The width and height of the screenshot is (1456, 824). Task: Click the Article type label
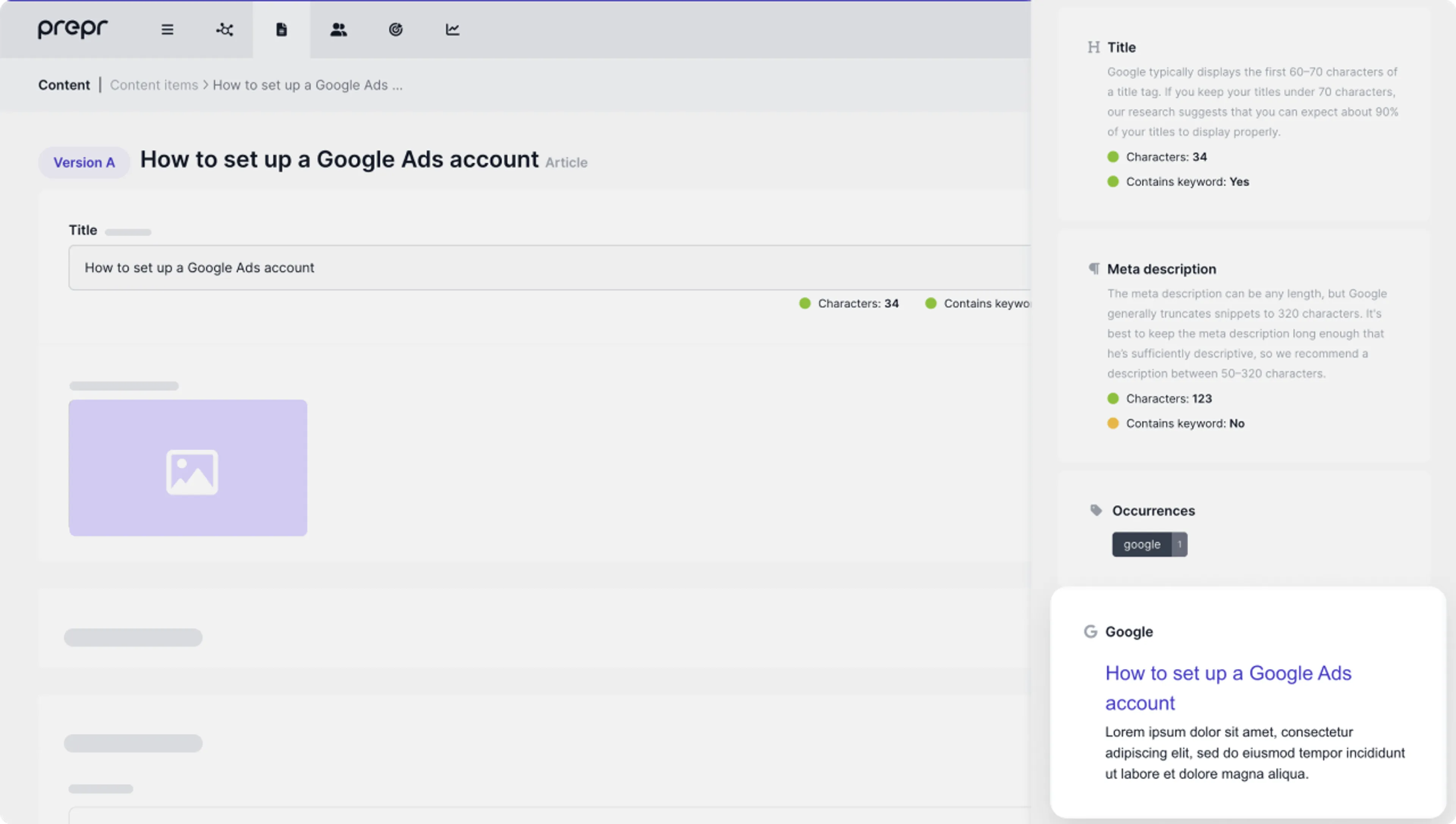(x=566, y=163)
